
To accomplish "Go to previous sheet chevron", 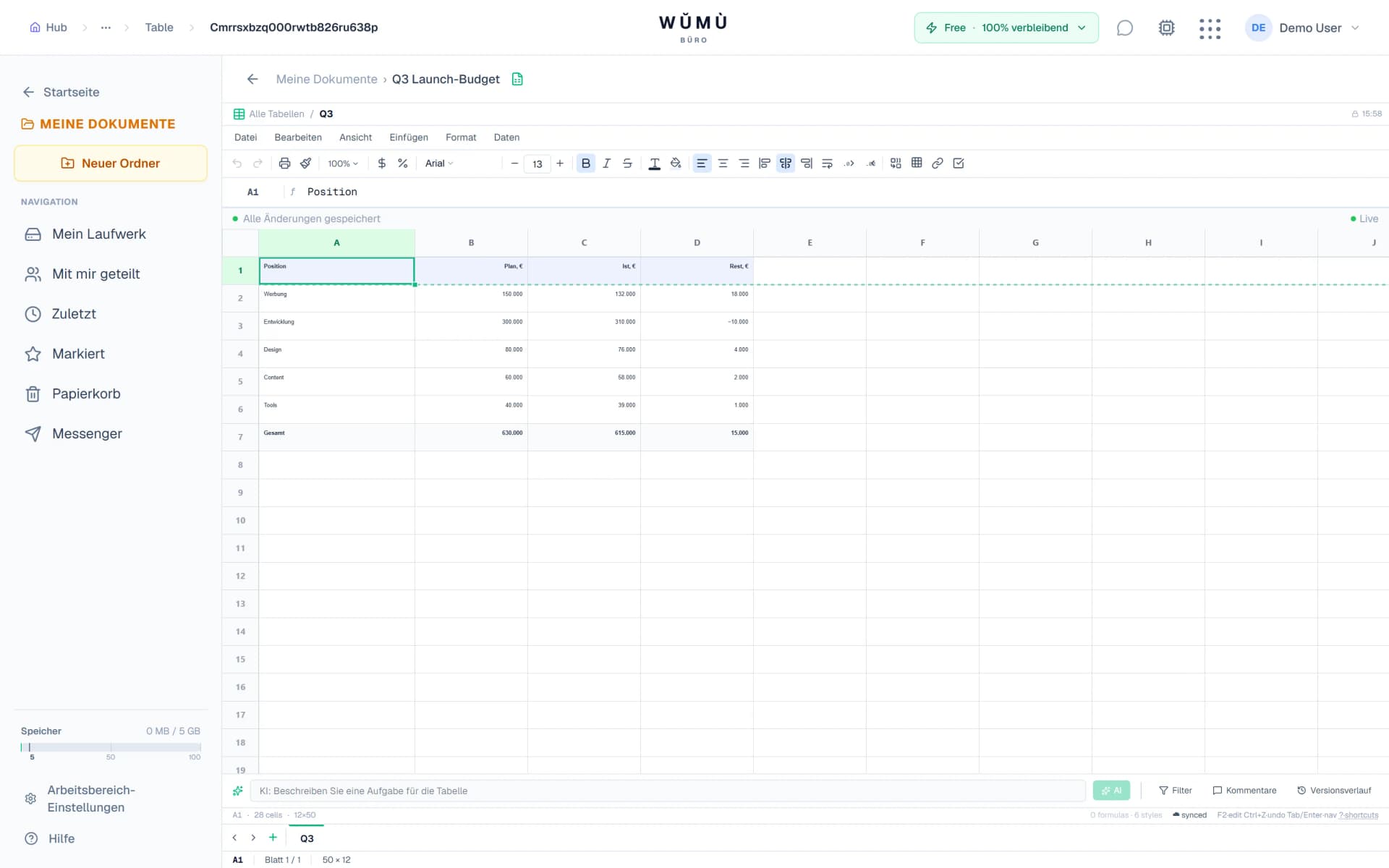I will (234, 838).
